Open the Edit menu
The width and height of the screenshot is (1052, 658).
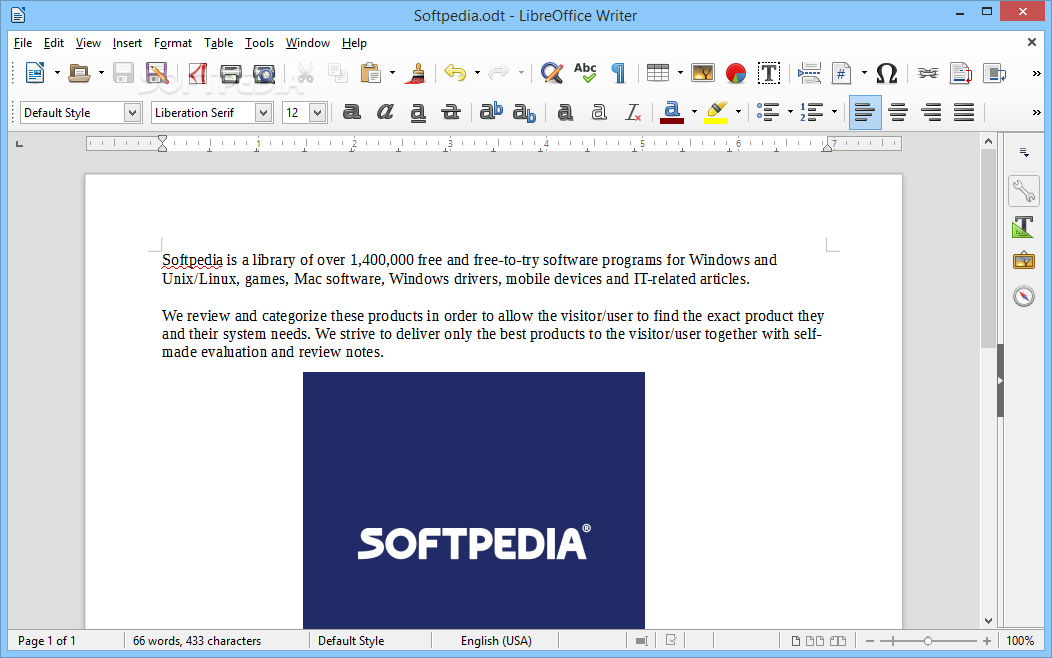coord(54,43)
